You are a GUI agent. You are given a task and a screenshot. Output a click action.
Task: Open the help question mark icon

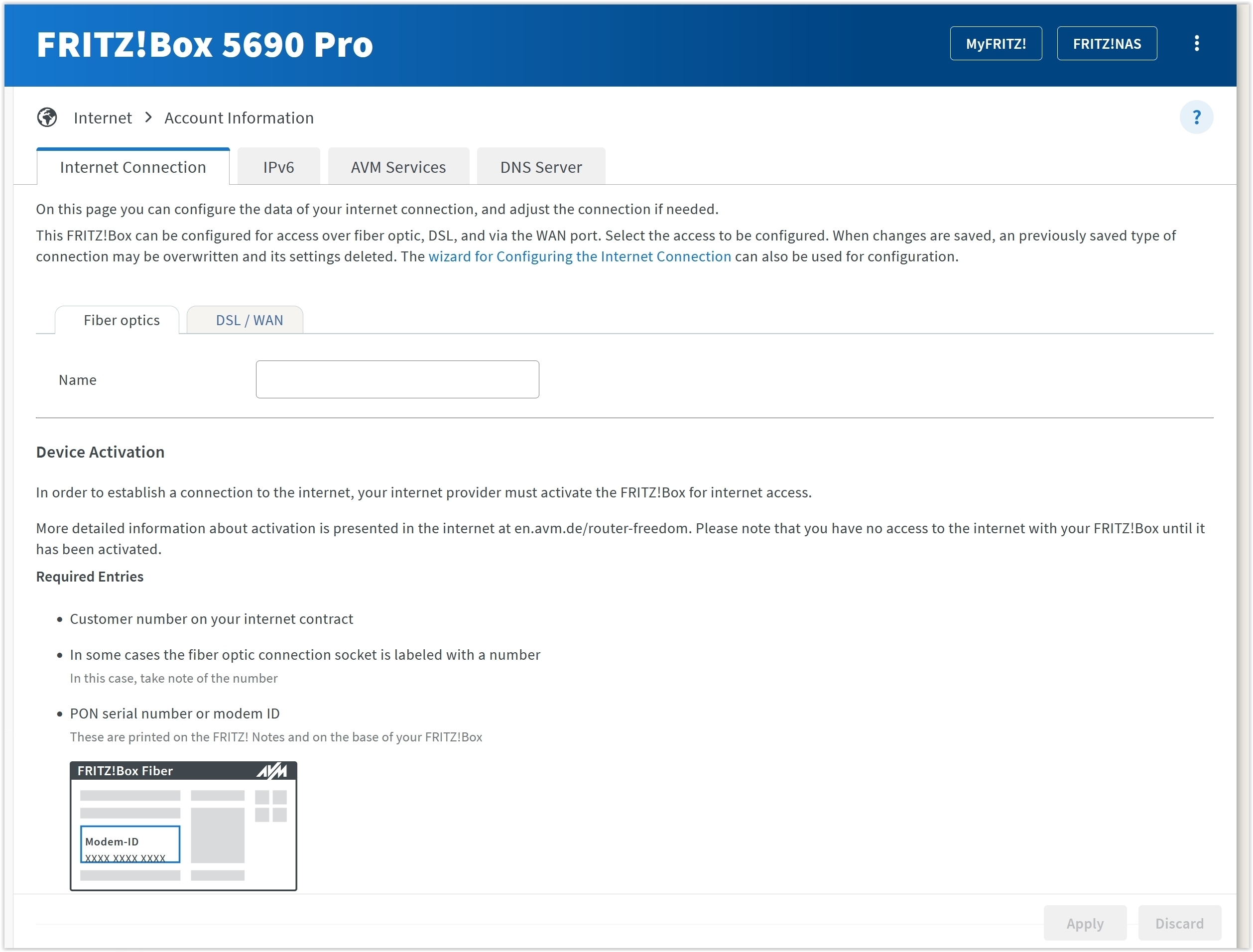point(1196,118)
